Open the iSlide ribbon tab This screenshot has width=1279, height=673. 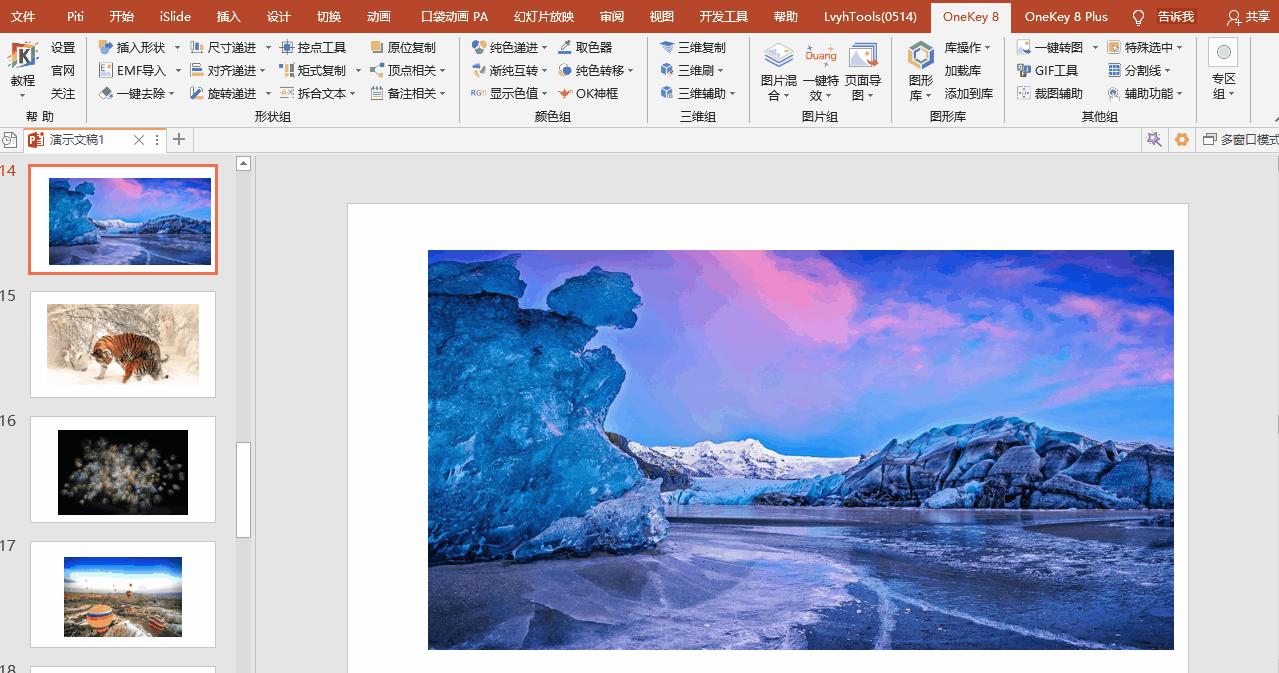175,17
